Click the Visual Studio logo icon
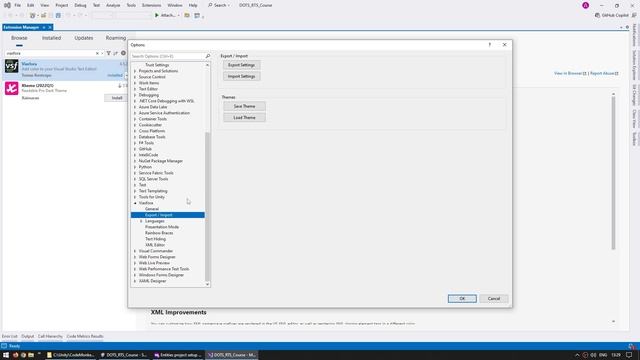The image size is (640, 360). [7, 5]
